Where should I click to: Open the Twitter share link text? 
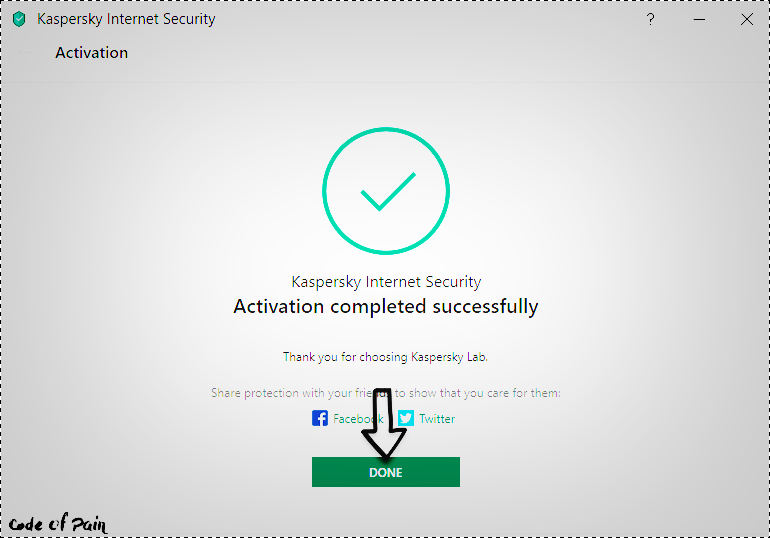coord(437,419)
